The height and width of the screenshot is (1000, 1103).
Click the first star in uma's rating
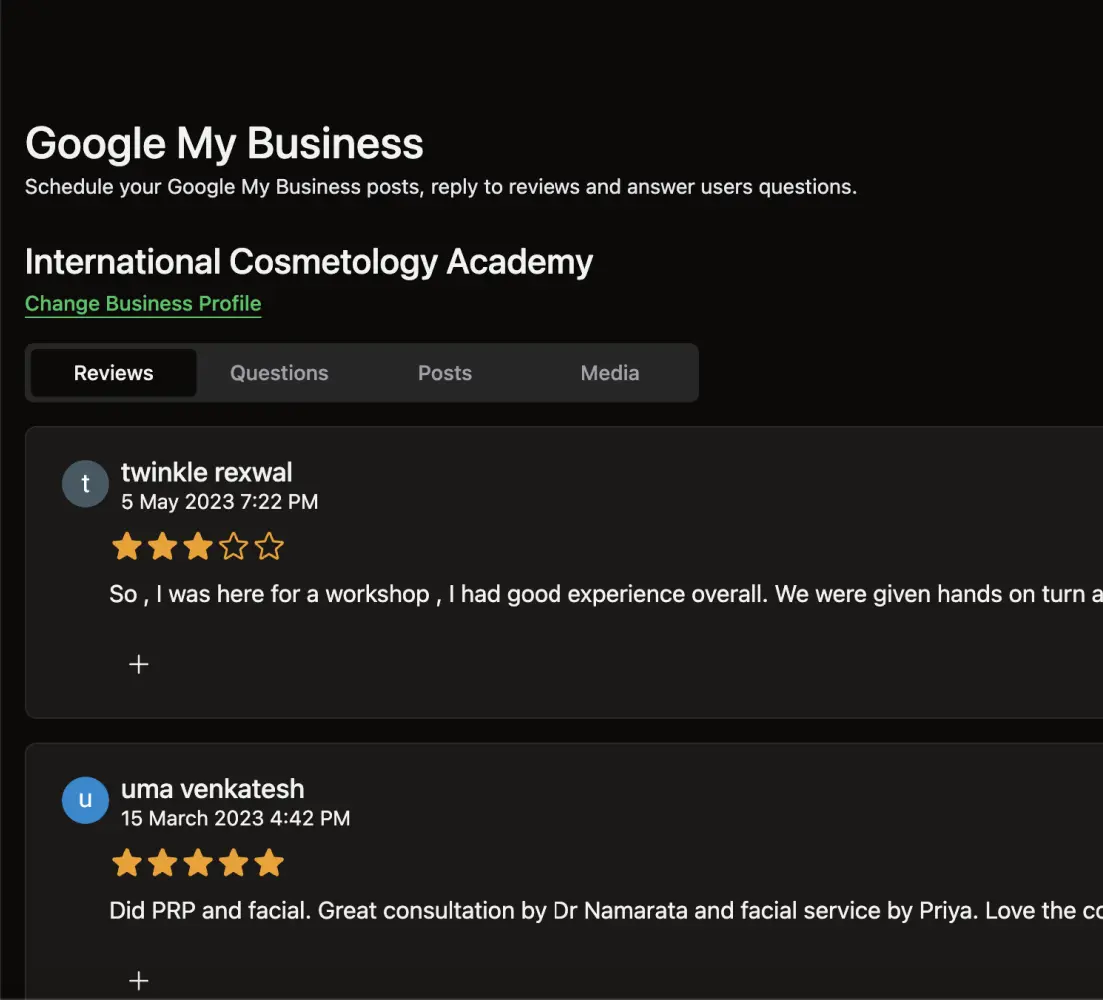click(126, 863)
